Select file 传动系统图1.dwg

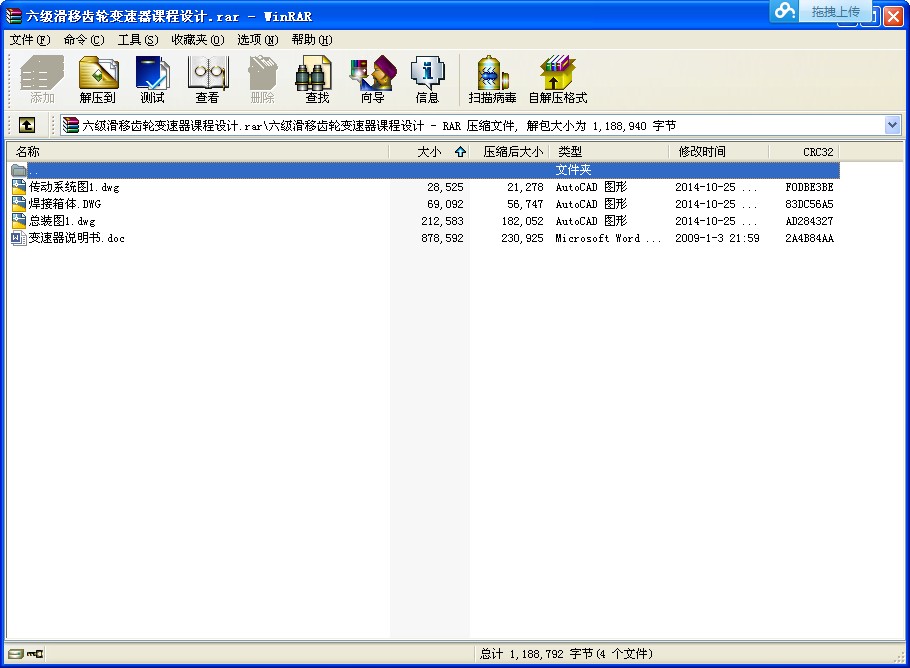click(x=74, y=187)
